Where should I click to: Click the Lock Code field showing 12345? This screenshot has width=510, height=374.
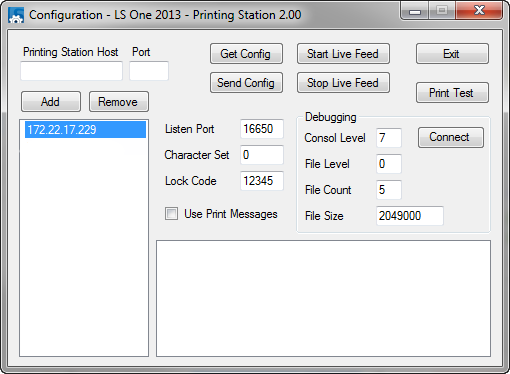pyautogui.click(x=262, y=181)
